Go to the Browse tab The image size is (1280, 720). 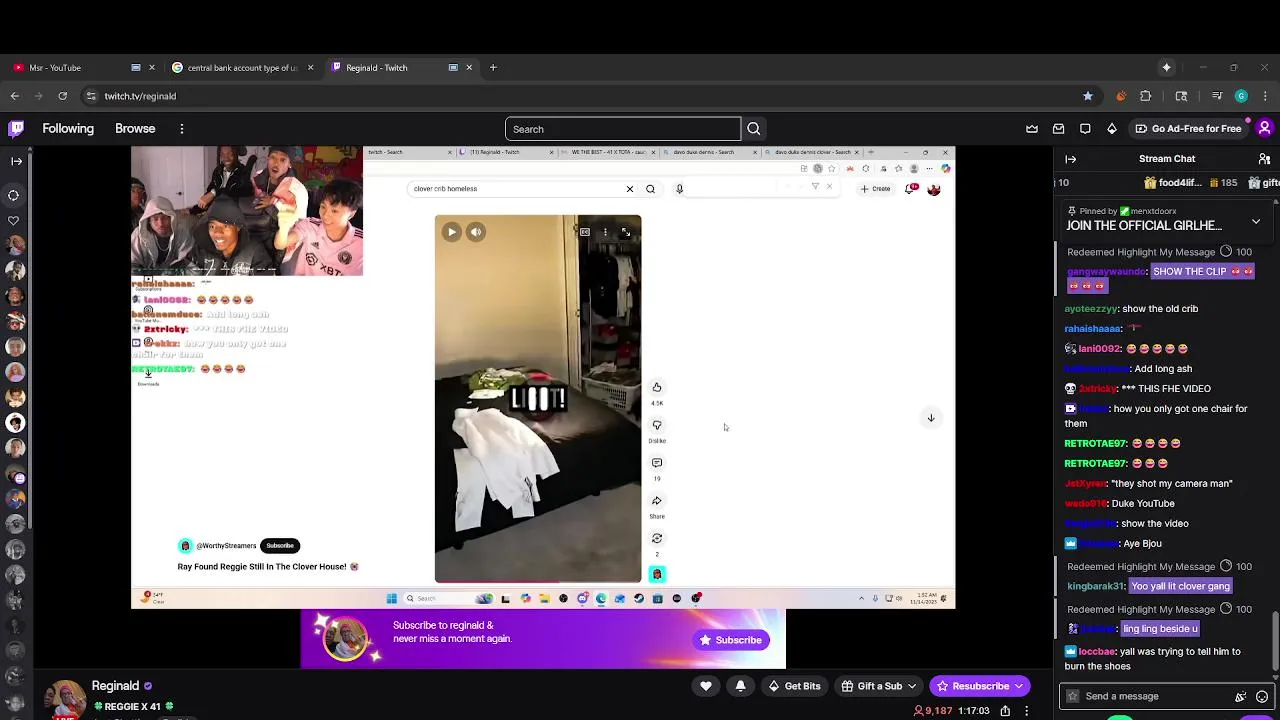pos(135,129)
